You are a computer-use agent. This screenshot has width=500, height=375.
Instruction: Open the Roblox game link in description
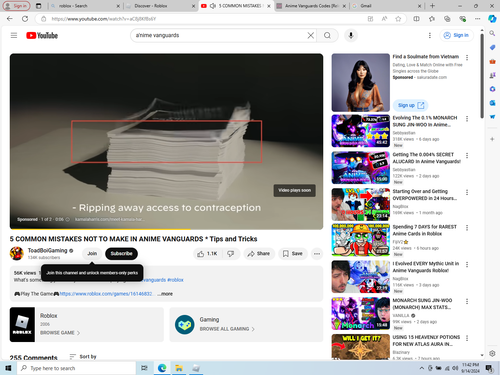point(106,294)
